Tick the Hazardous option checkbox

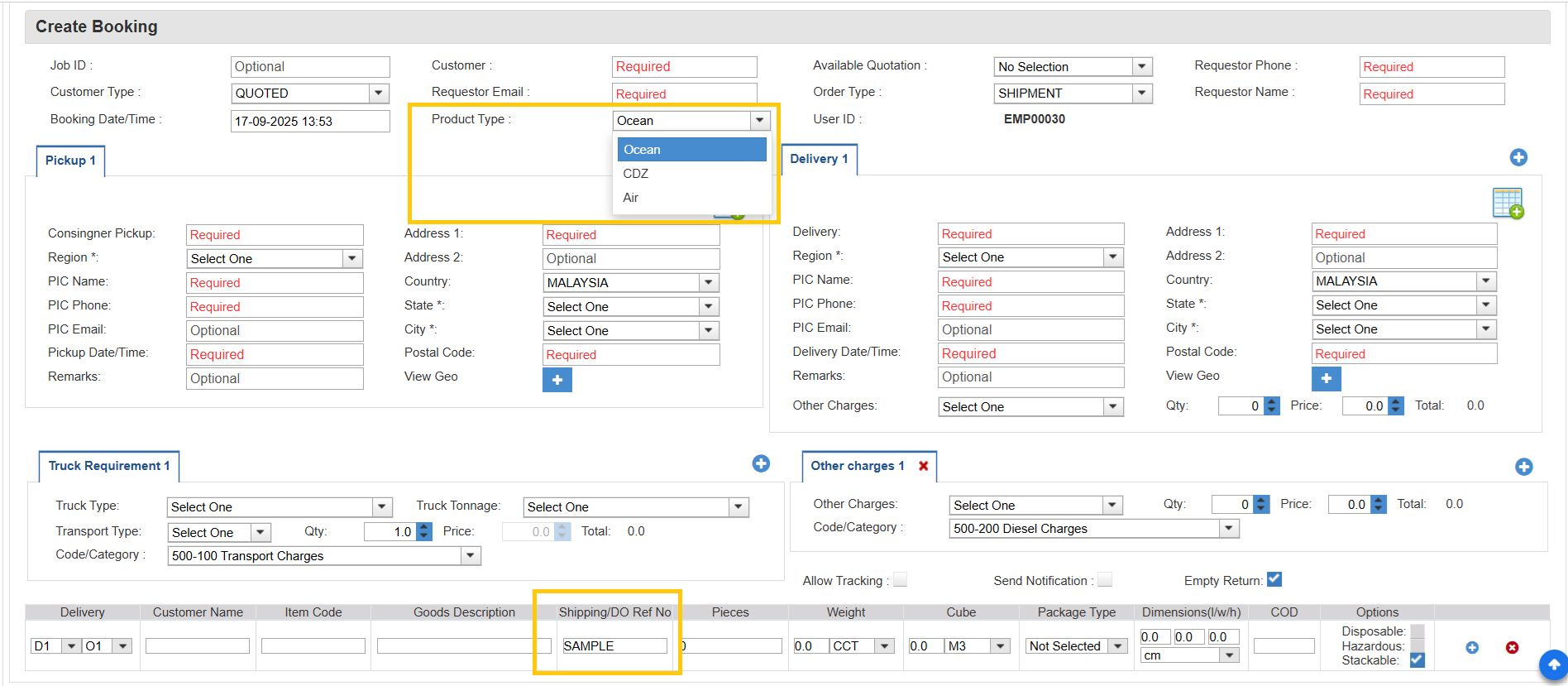pos(1417,645)
